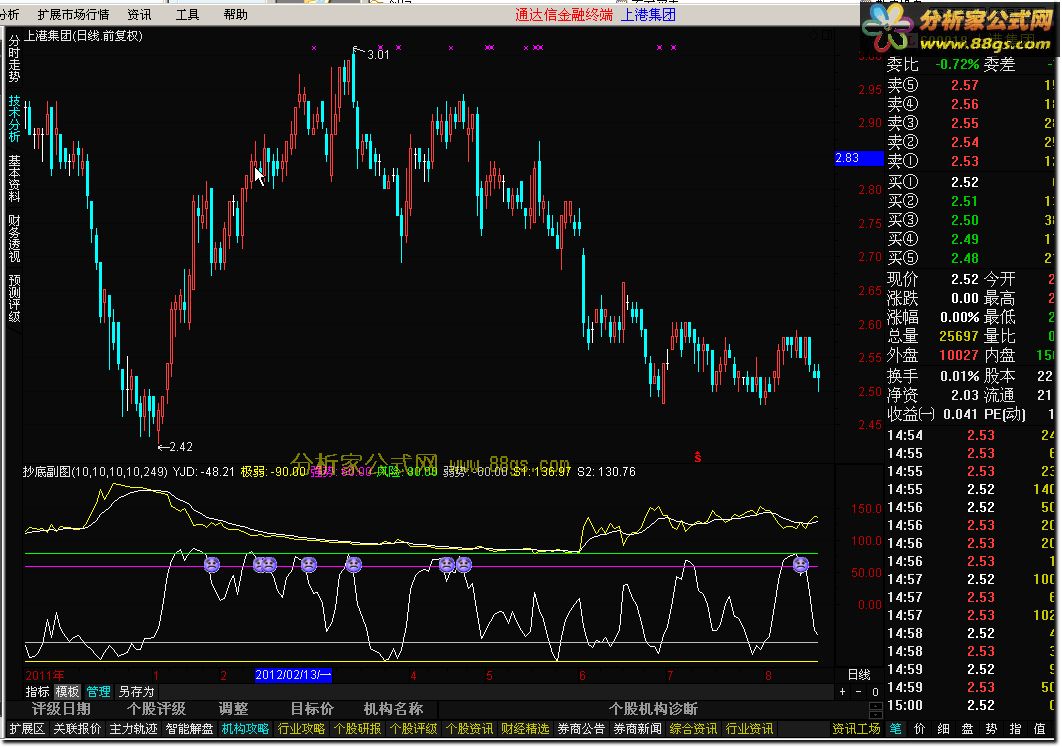
Task: Switch to 财务透视 sidebar tab
Action: click(x=14, y=238)
